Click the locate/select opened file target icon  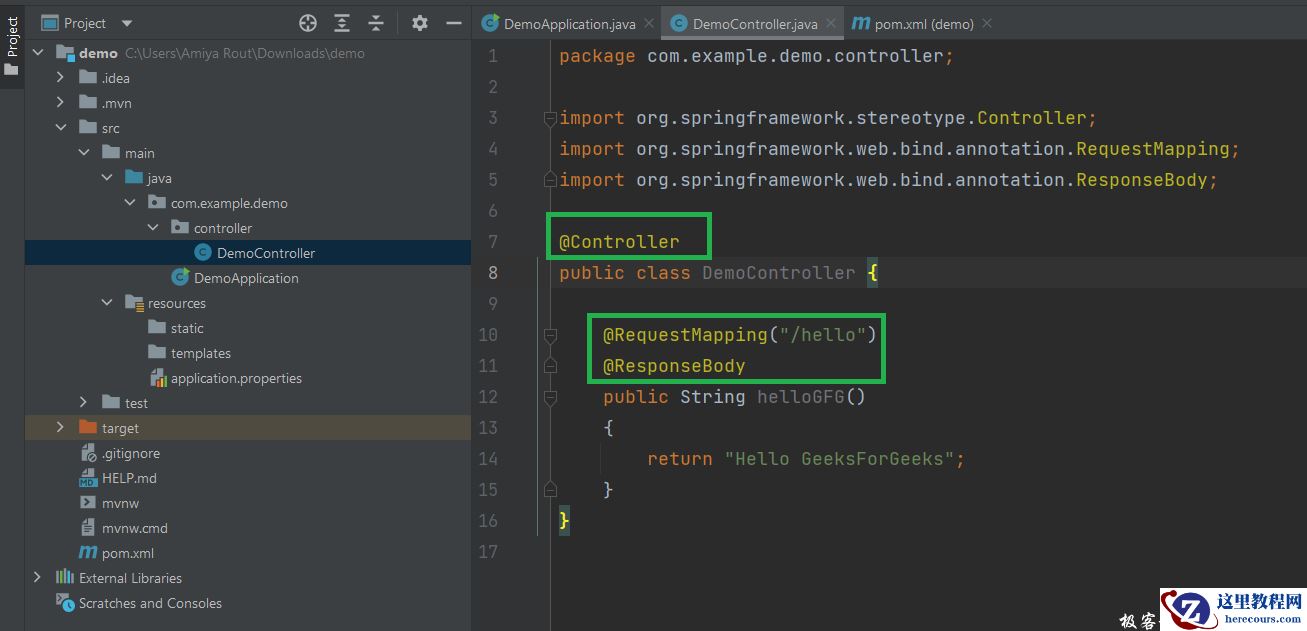(x=308, y=23)
